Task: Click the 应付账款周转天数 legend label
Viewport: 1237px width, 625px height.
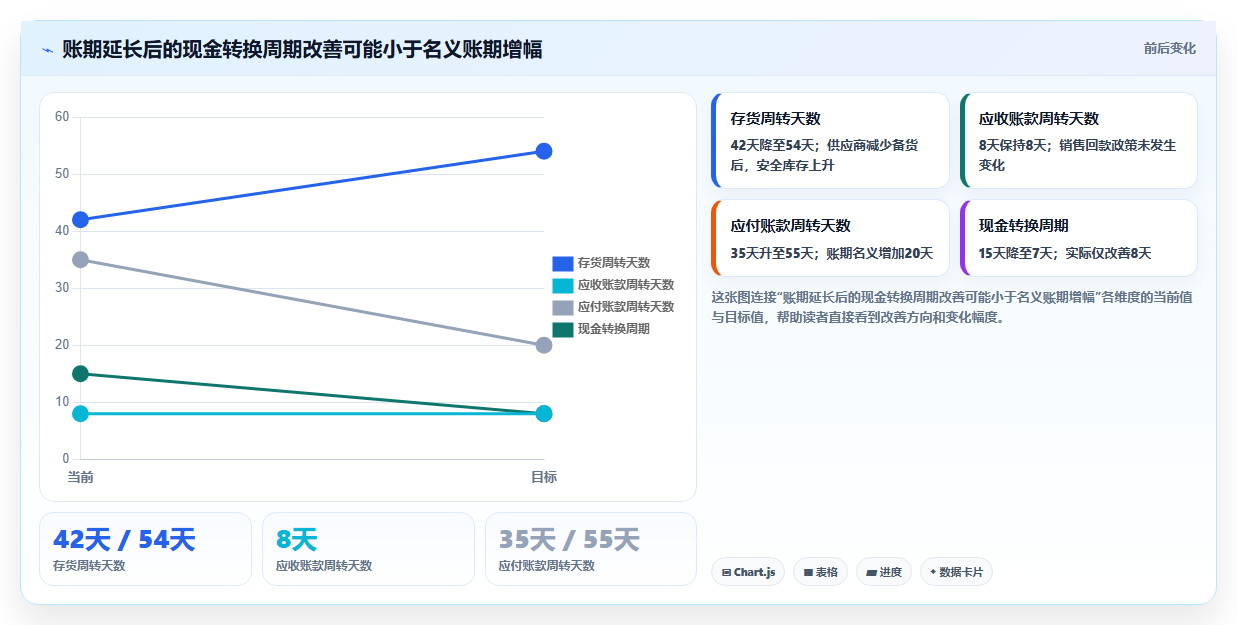Action: pyautogui.click(x=626, y=307)
